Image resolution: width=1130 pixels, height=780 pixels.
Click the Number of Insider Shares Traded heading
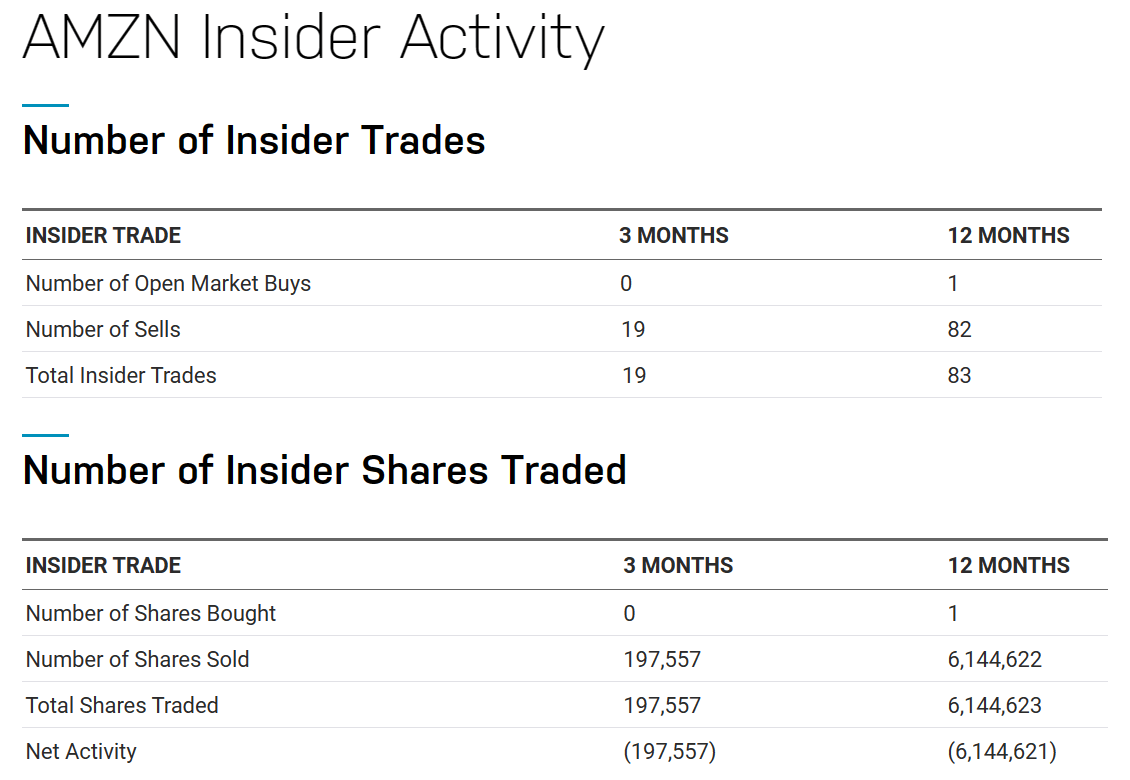(x=324, y=470)
